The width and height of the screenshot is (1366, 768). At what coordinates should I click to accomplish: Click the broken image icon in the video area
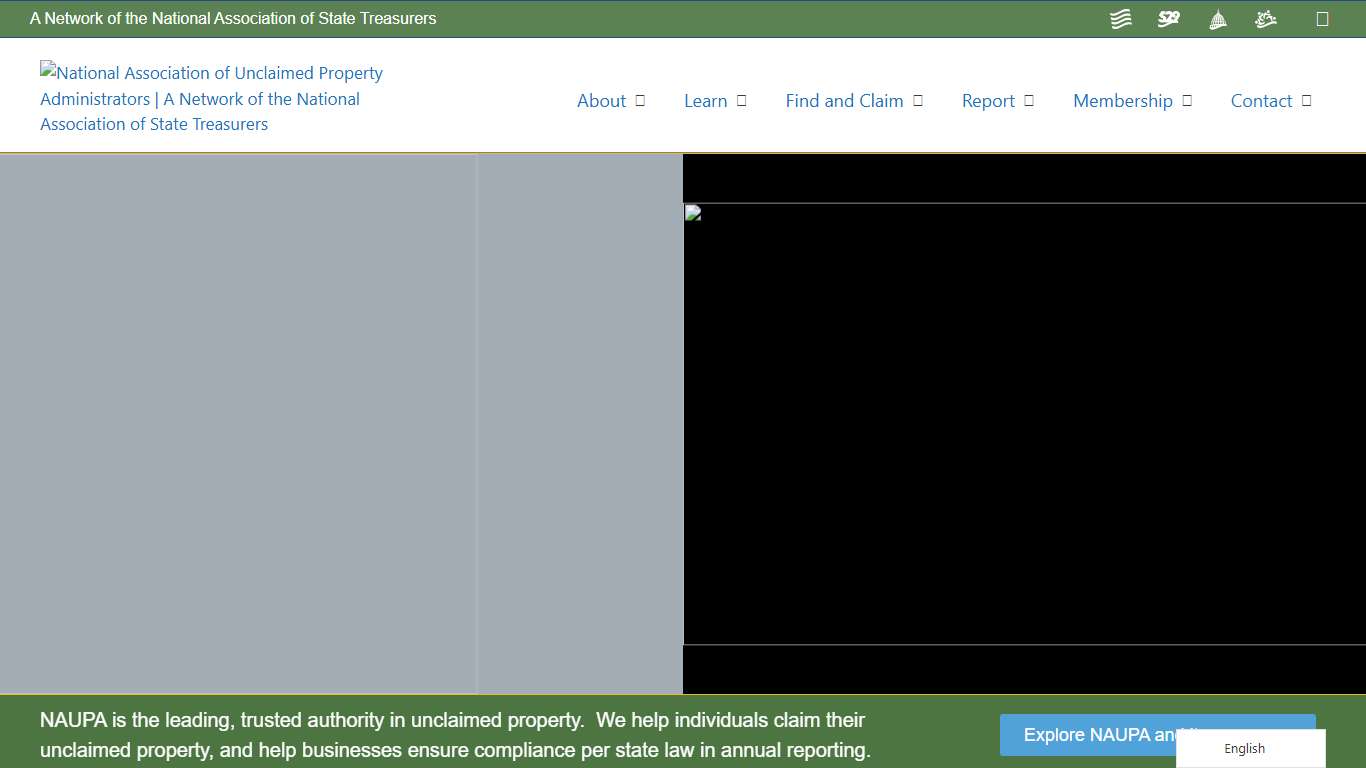691,213
